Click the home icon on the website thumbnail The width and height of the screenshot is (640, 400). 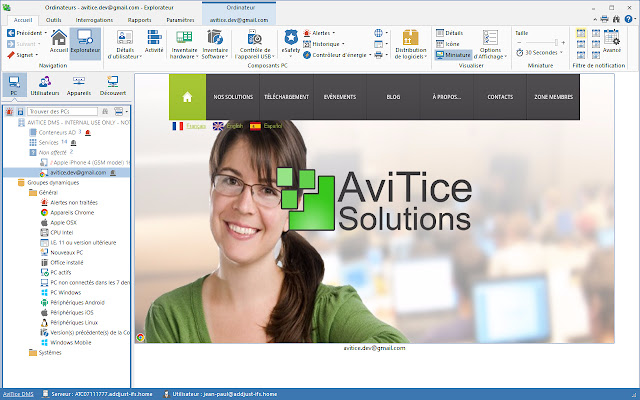[x=187, y=97]
